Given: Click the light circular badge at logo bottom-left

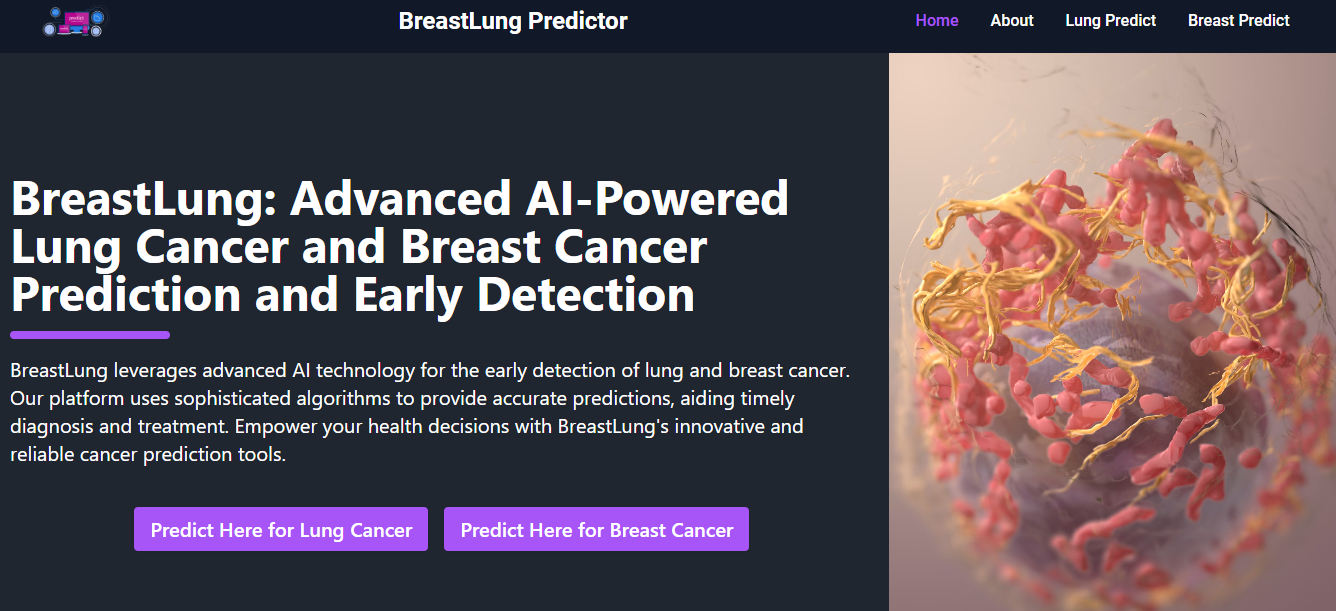Looking at the screenshot, I should pyautogui.click(x=49, y=29).
